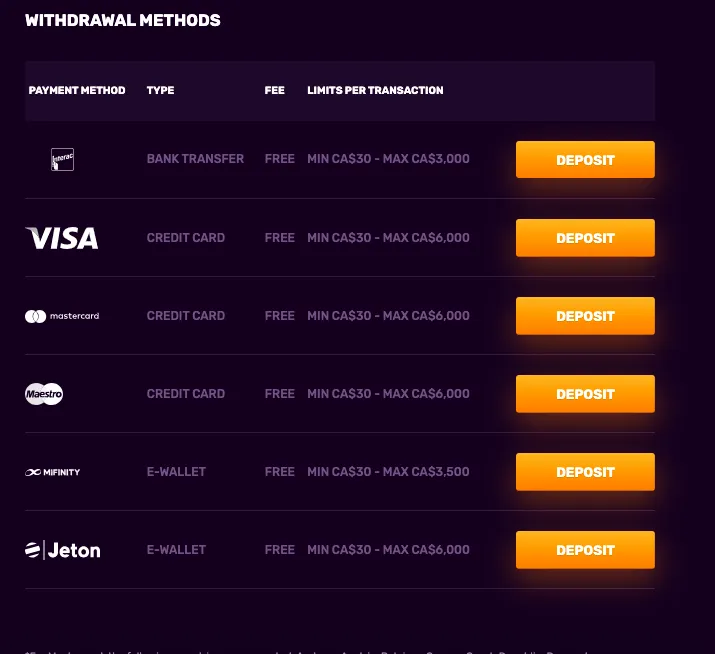Click the Maestro logo
715x654 pixels.
point(44,394)
